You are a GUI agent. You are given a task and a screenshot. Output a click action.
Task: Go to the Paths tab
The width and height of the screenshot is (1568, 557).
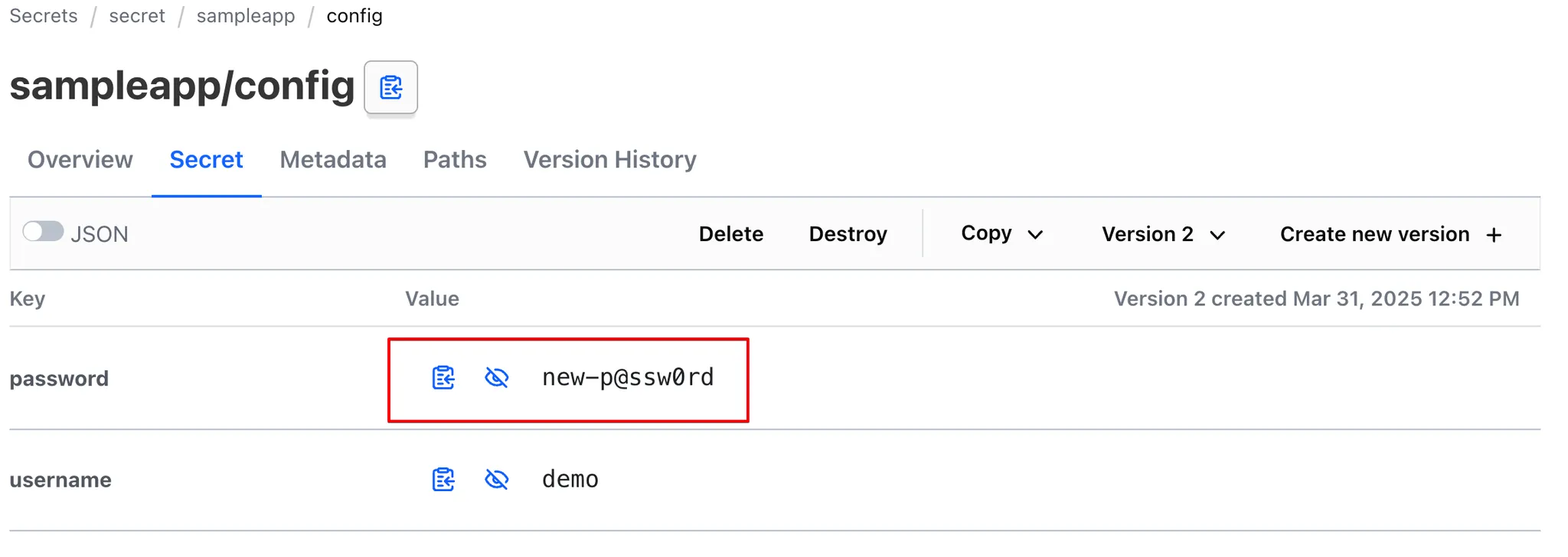coord(455,160)
